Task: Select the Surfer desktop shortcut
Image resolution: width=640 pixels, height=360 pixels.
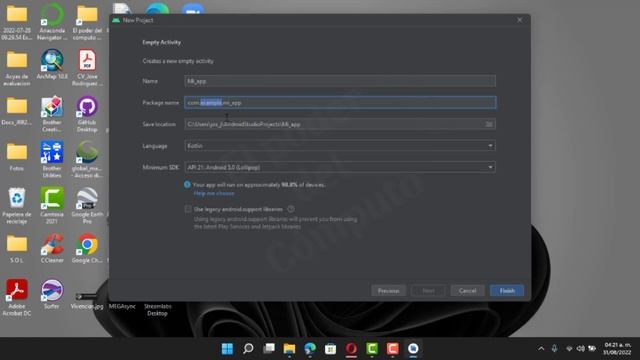Action: [52, 294]
